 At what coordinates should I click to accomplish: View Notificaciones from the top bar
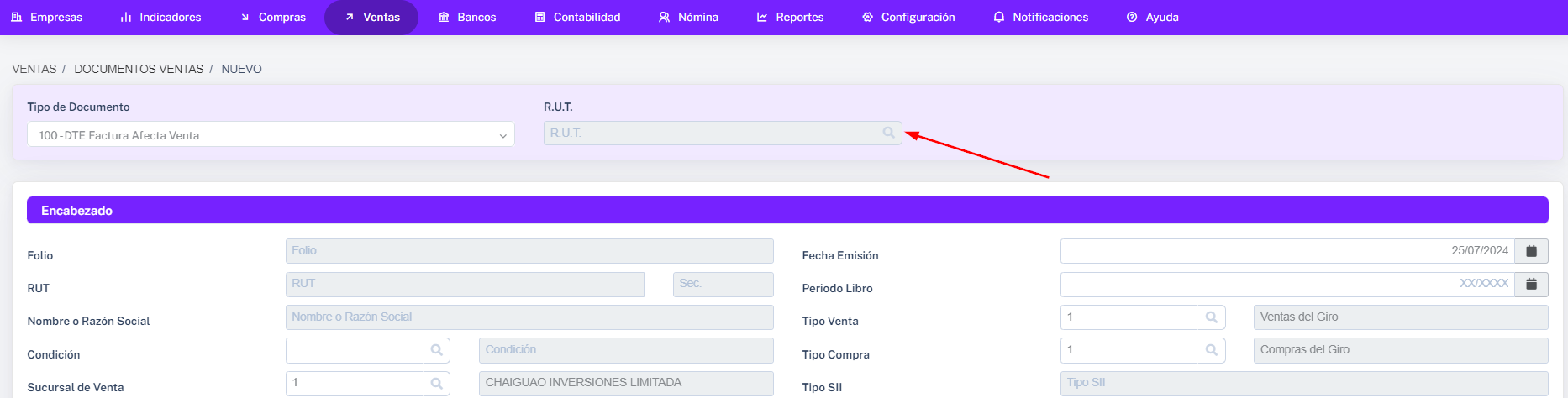pos(1040,17)
